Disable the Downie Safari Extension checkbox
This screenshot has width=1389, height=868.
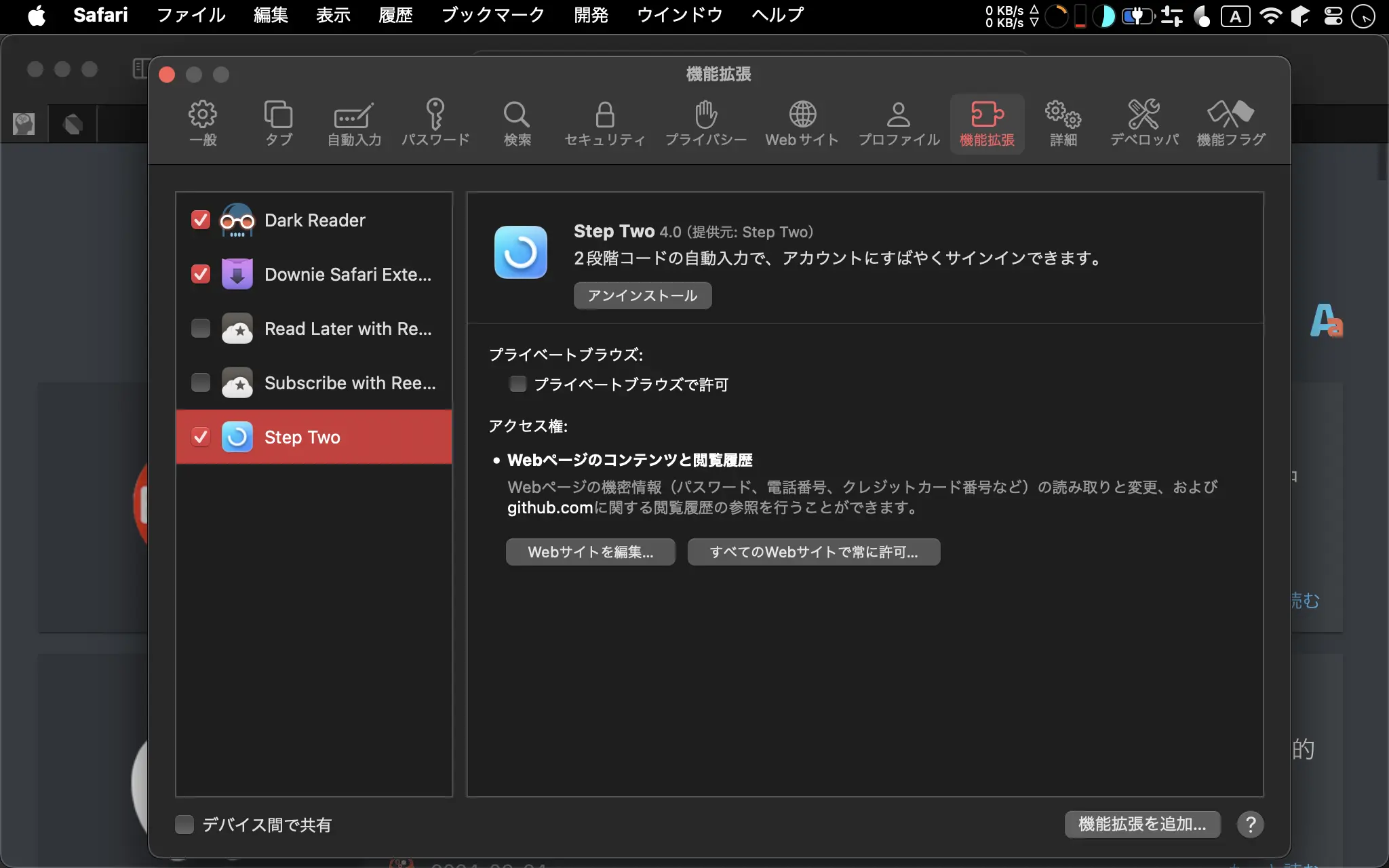201,274
